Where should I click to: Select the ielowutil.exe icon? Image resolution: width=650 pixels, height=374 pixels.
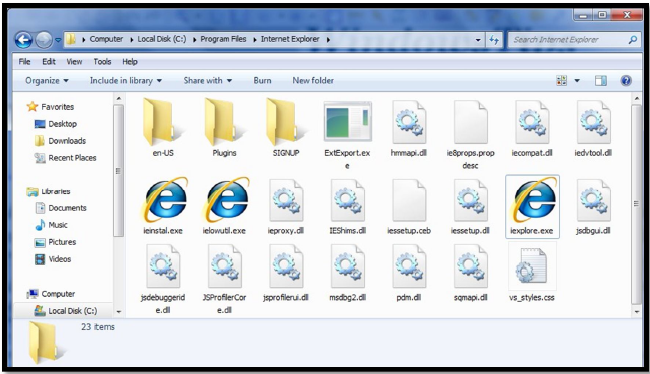[226, 200]
